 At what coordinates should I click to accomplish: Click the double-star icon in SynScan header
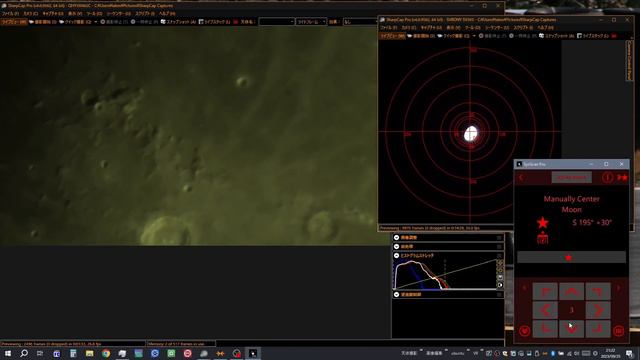tap(622, 178)
